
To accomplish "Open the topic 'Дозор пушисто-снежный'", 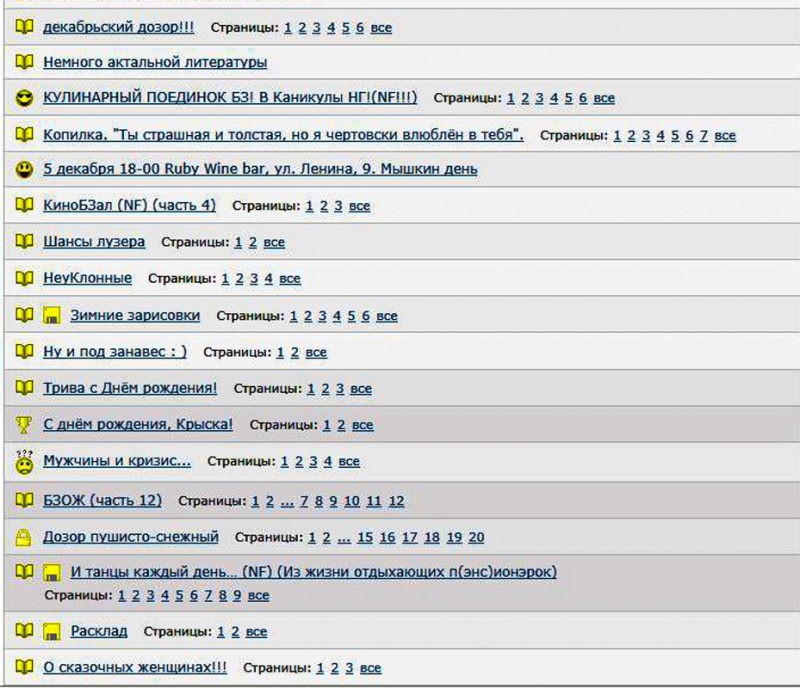I will (131, 536).
